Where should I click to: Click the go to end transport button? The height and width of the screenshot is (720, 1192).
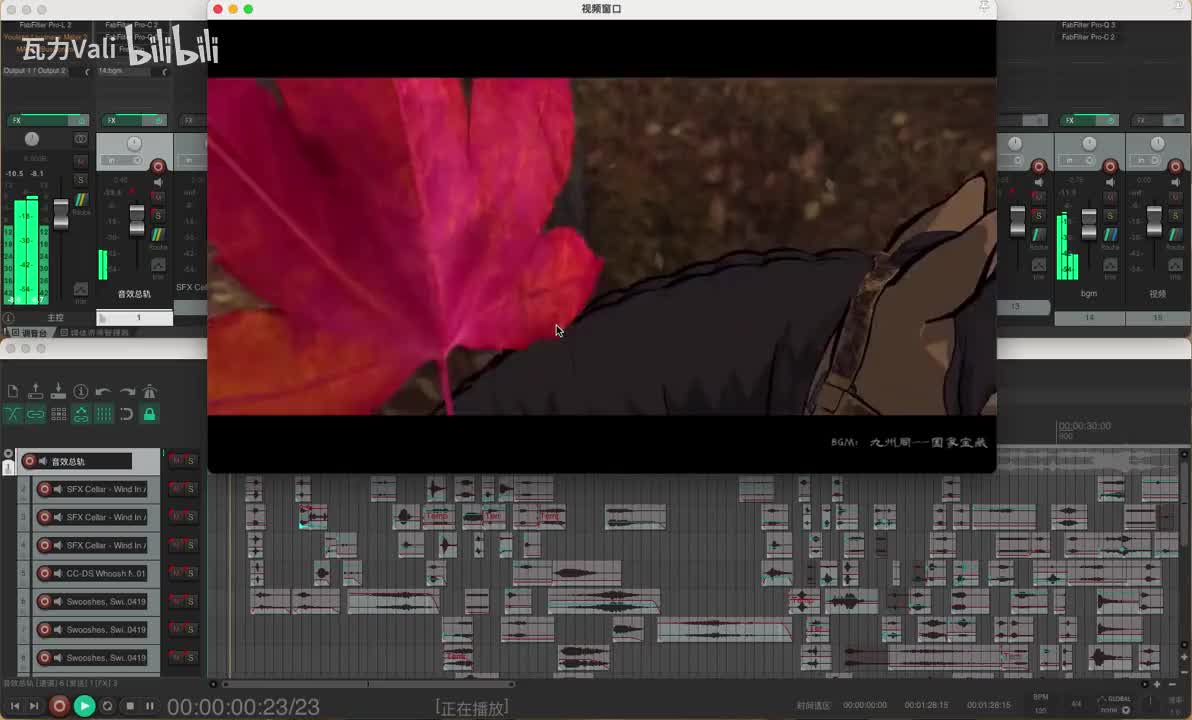click(34, 706)
